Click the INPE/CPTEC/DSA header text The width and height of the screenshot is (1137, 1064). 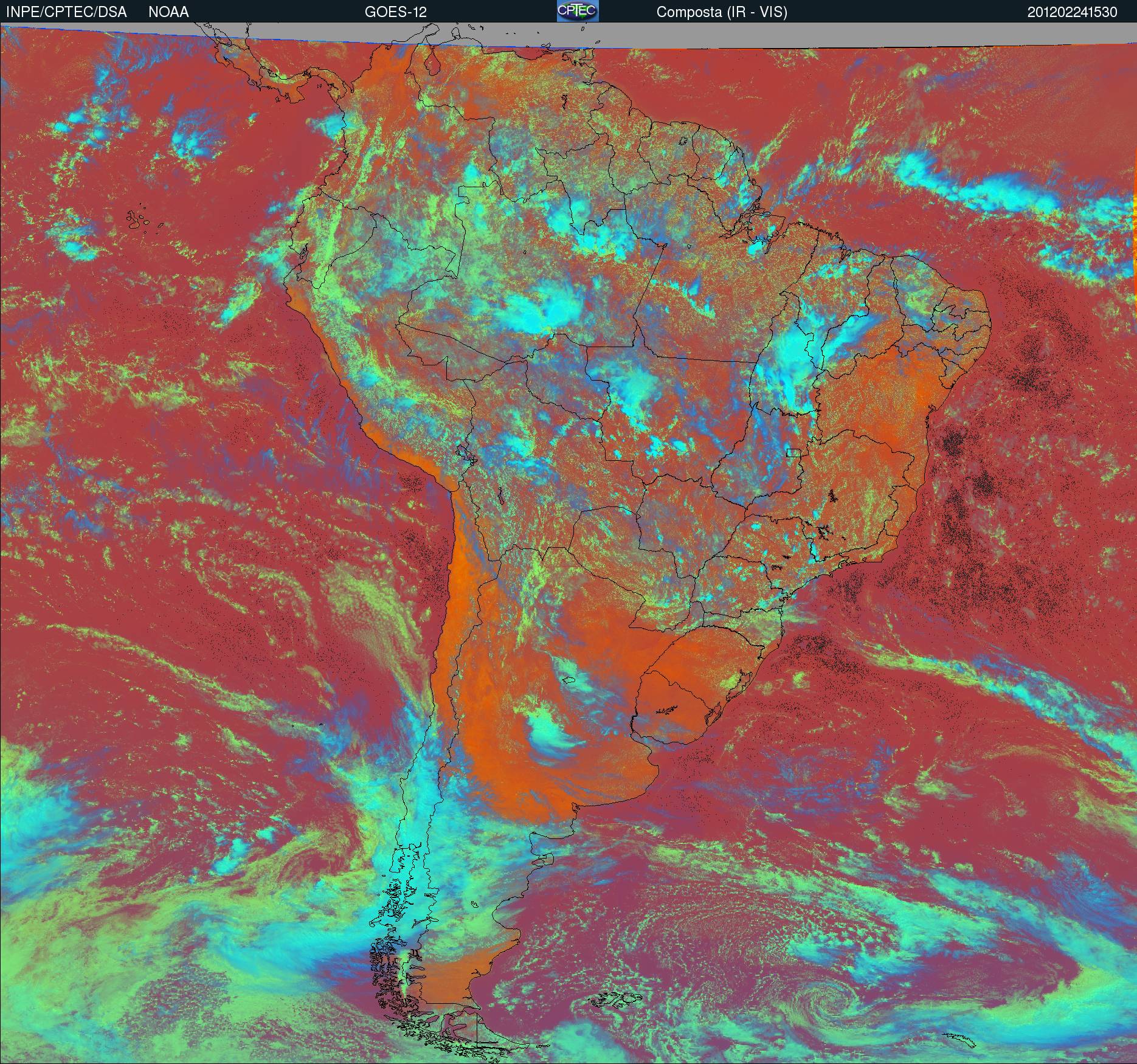[x=66, y=12]
